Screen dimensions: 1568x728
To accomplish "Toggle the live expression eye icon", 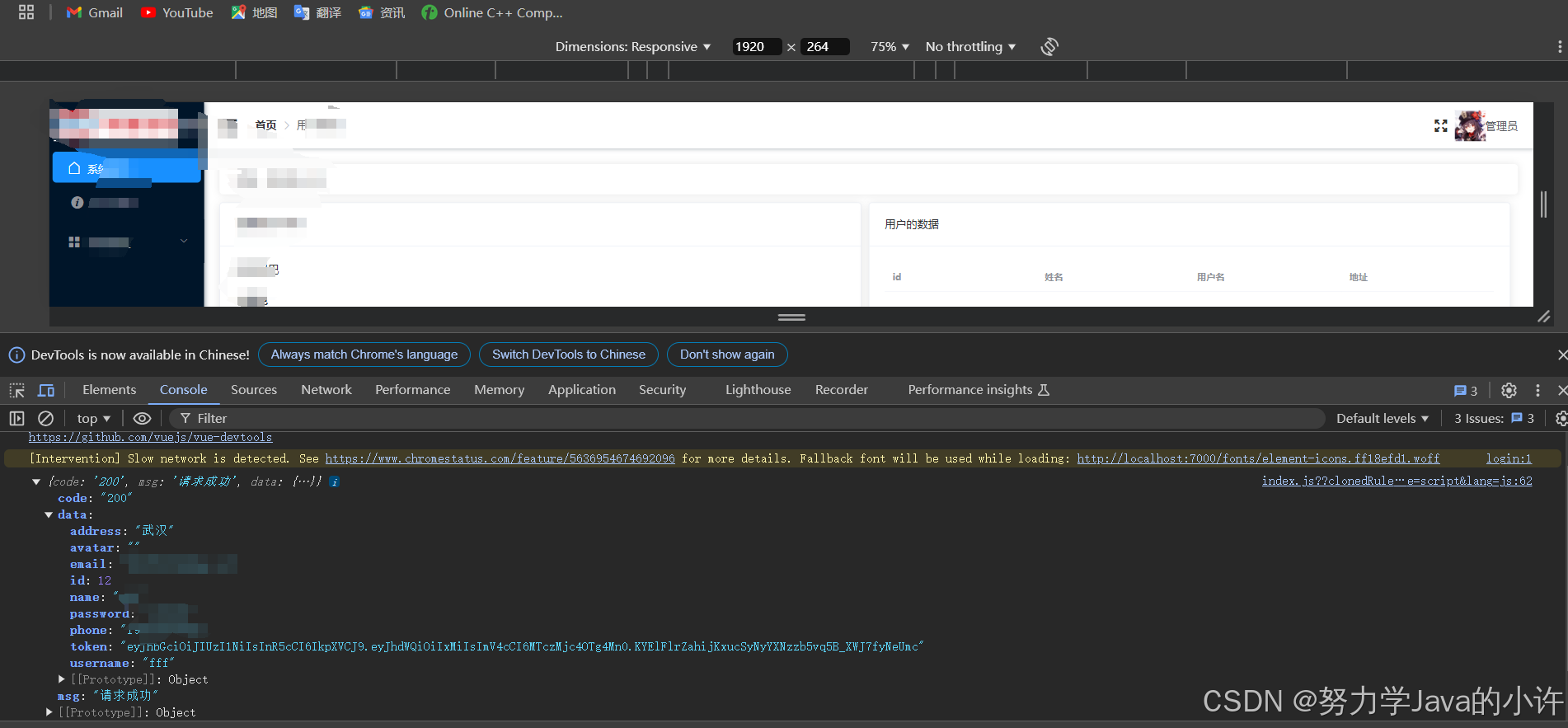I will pyautogui.click(x=142, y=419).
